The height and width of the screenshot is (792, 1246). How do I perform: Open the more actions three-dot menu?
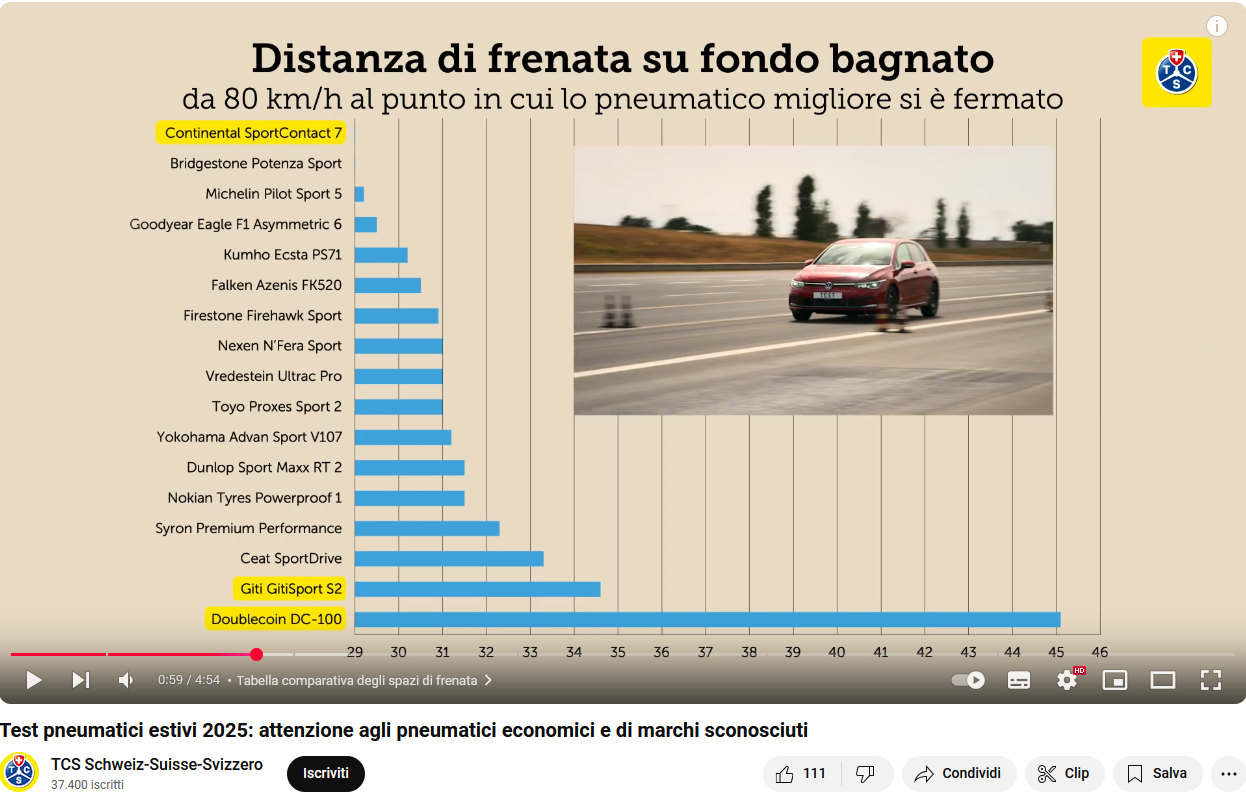1229,773
